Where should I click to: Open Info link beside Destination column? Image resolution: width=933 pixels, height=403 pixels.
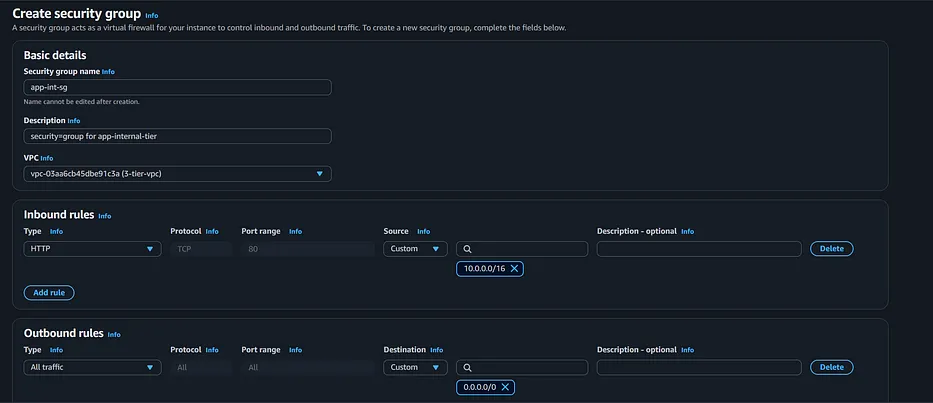point(437,350)
